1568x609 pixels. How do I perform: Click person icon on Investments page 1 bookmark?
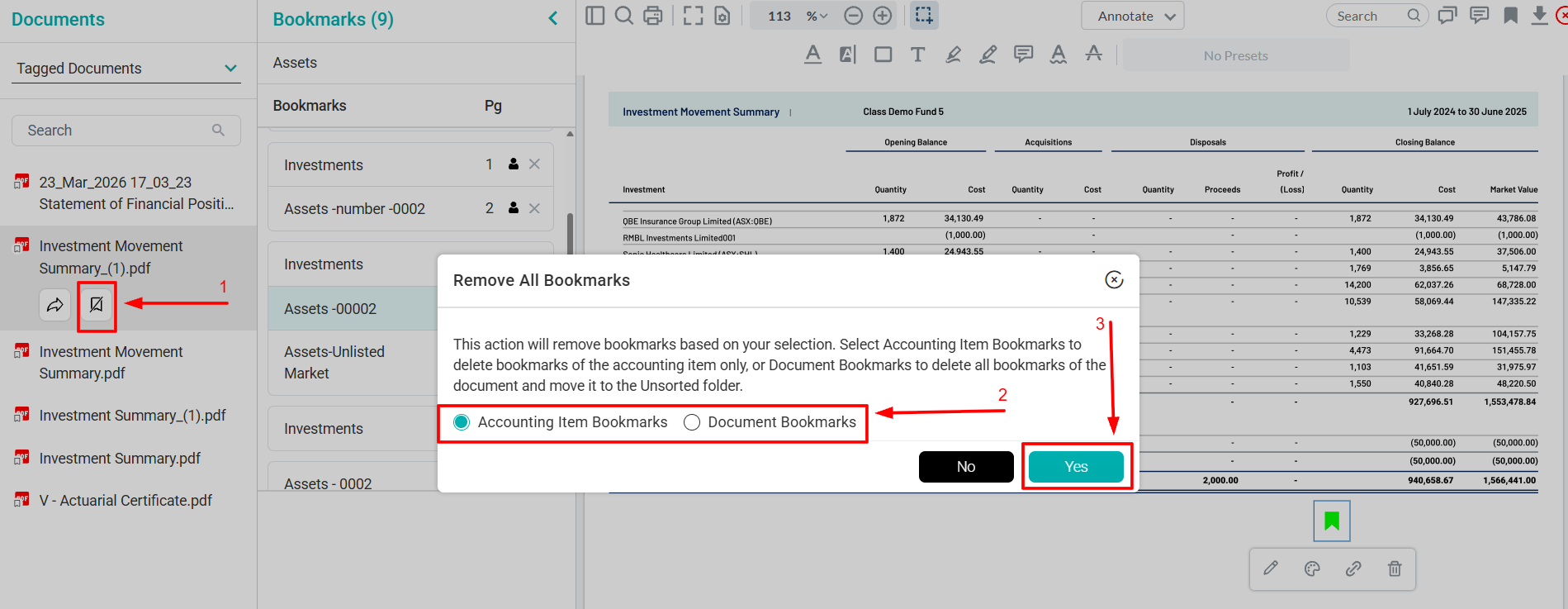[x=514, y=164]
